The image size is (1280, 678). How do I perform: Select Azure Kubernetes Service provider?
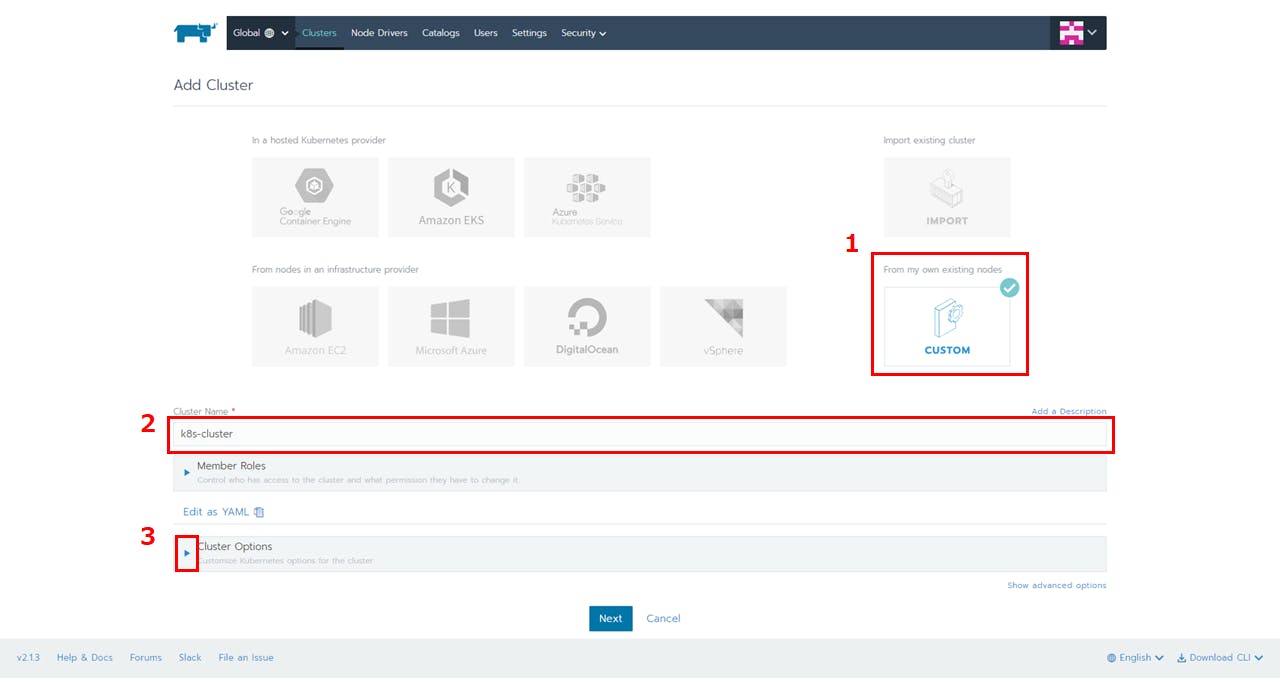(x=587, y=197)
